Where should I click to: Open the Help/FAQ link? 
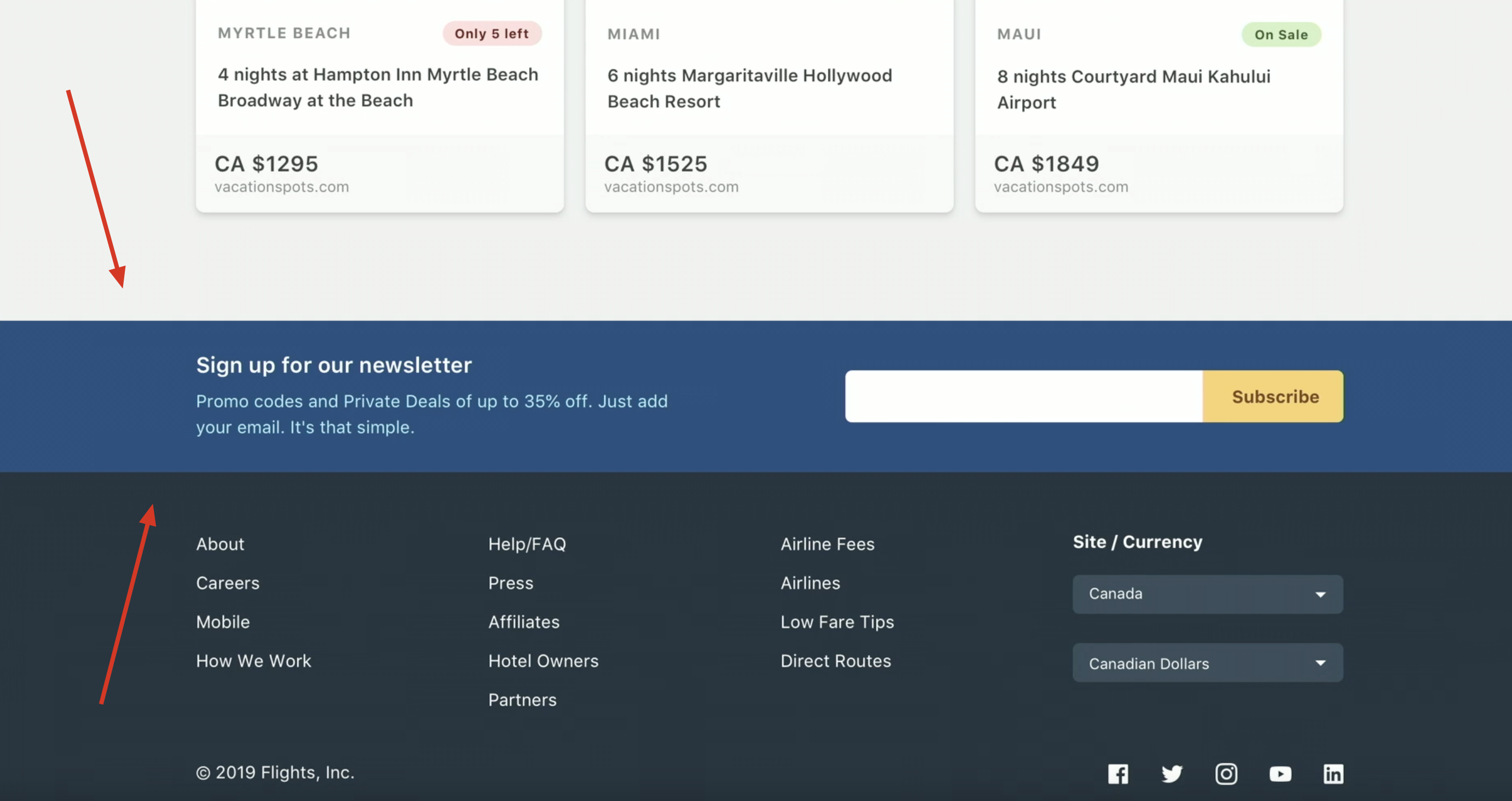[x=527, y=544]
